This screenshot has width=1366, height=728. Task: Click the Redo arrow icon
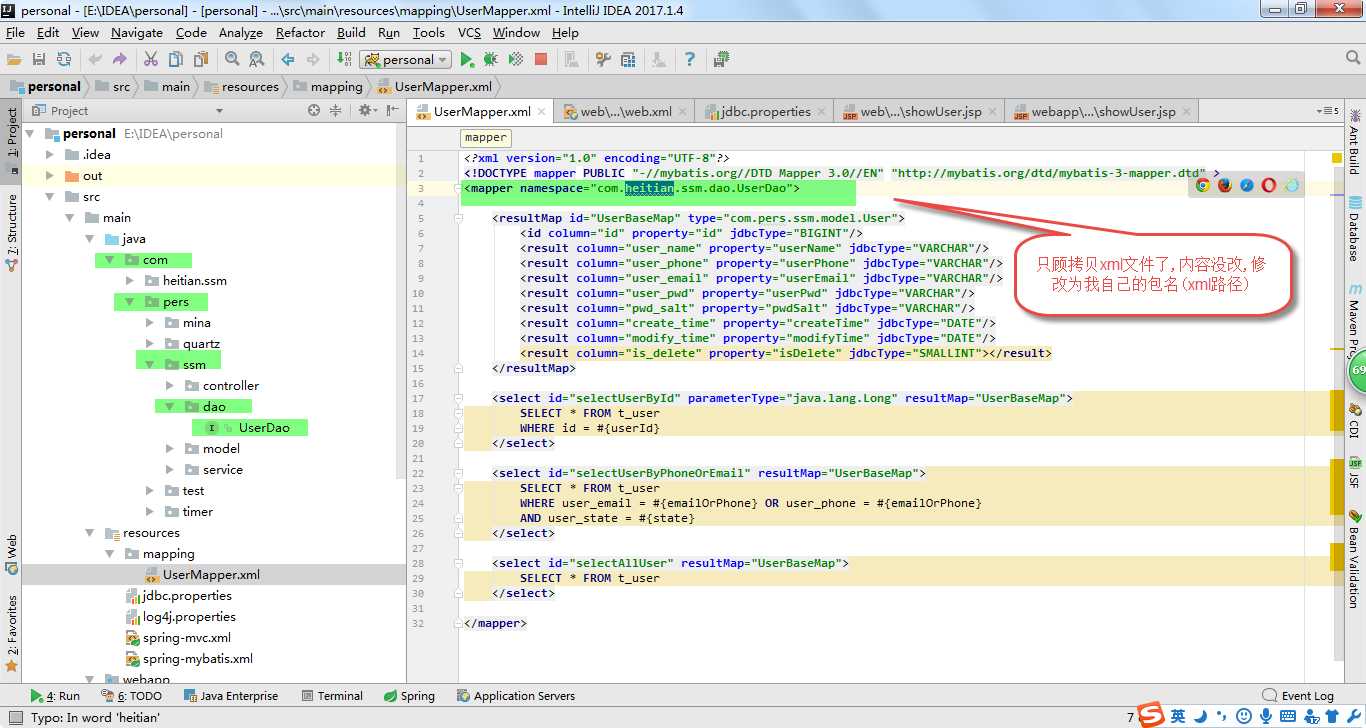click(120, 60)
